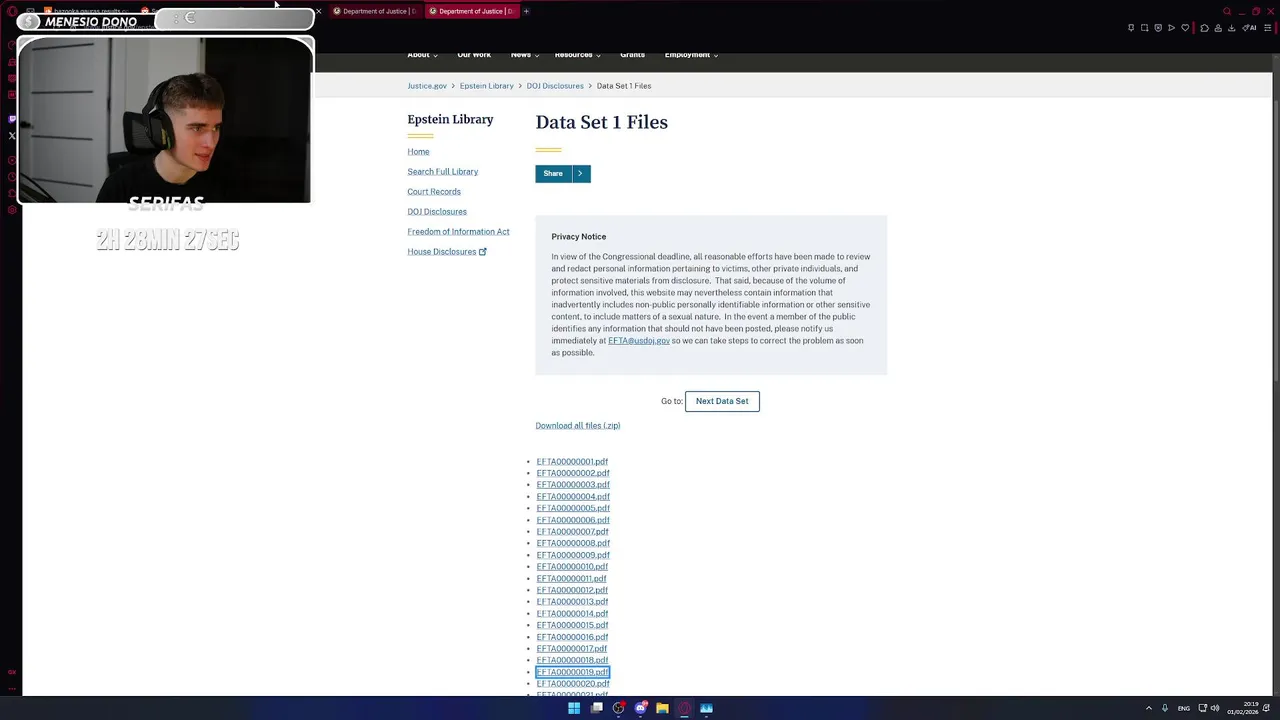Viewport: 1280px width, 720px height.
Task: Open the AI assistant icon
Action: coord(1249,28)
